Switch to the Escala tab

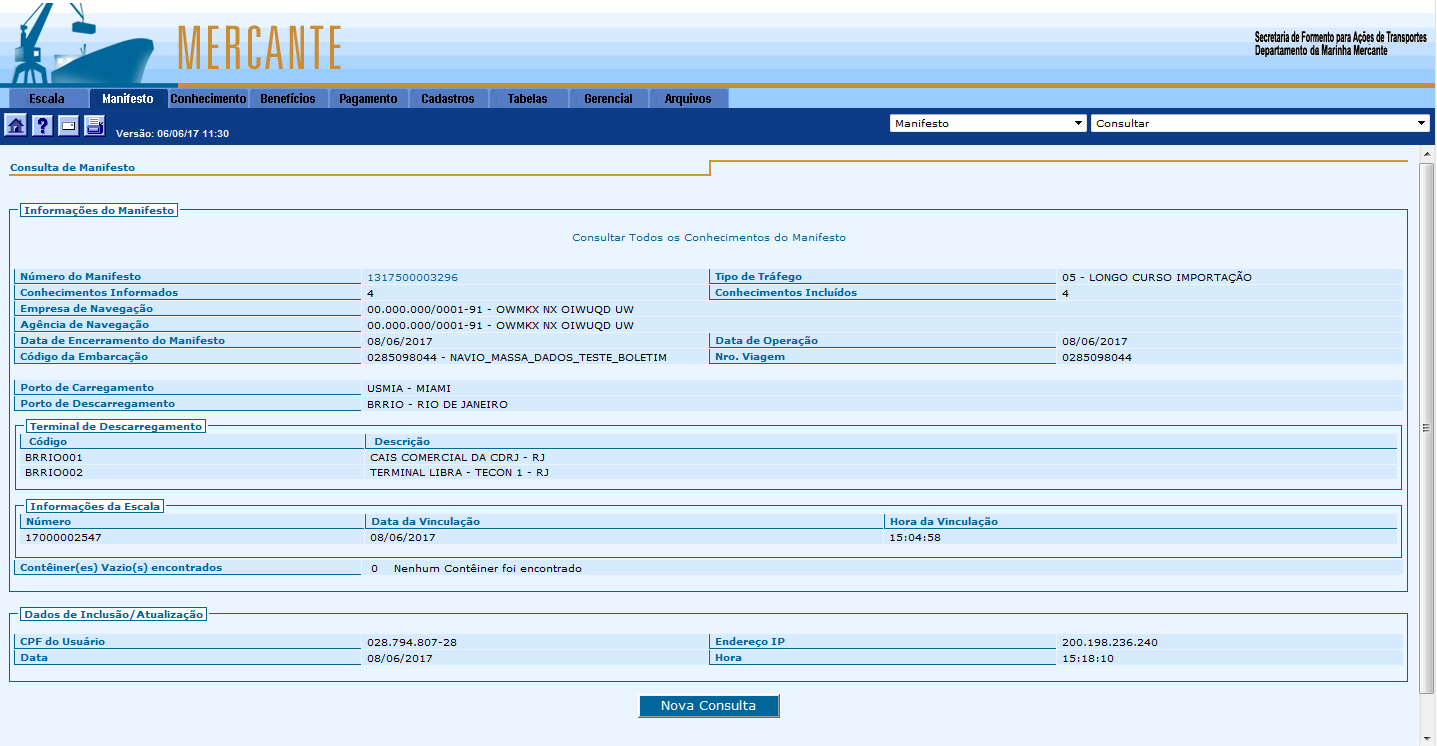click(x=47, y=99)
